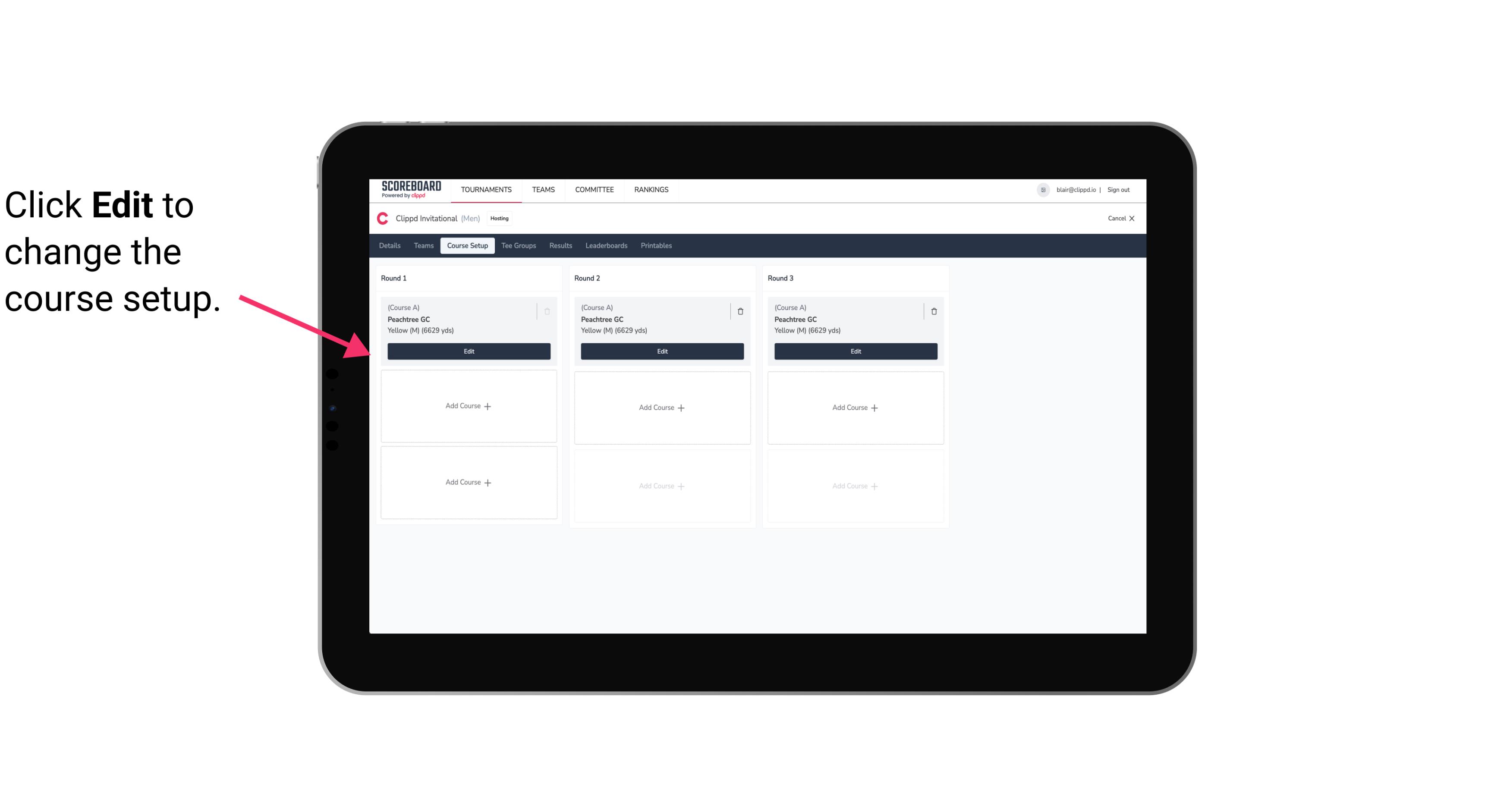Click Edit button for Round 2 course

(x=661, y=350)
